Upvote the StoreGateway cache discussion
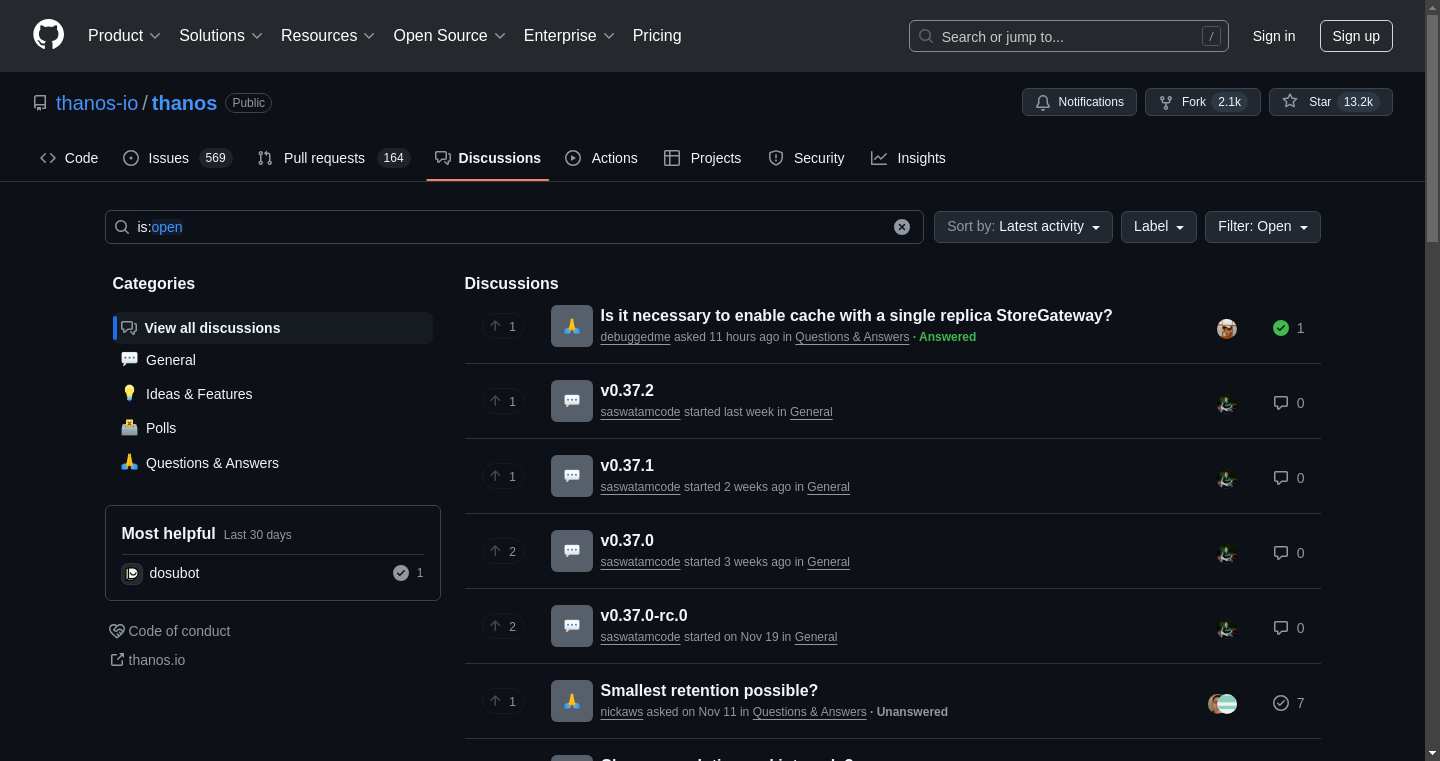 [503, 326]
